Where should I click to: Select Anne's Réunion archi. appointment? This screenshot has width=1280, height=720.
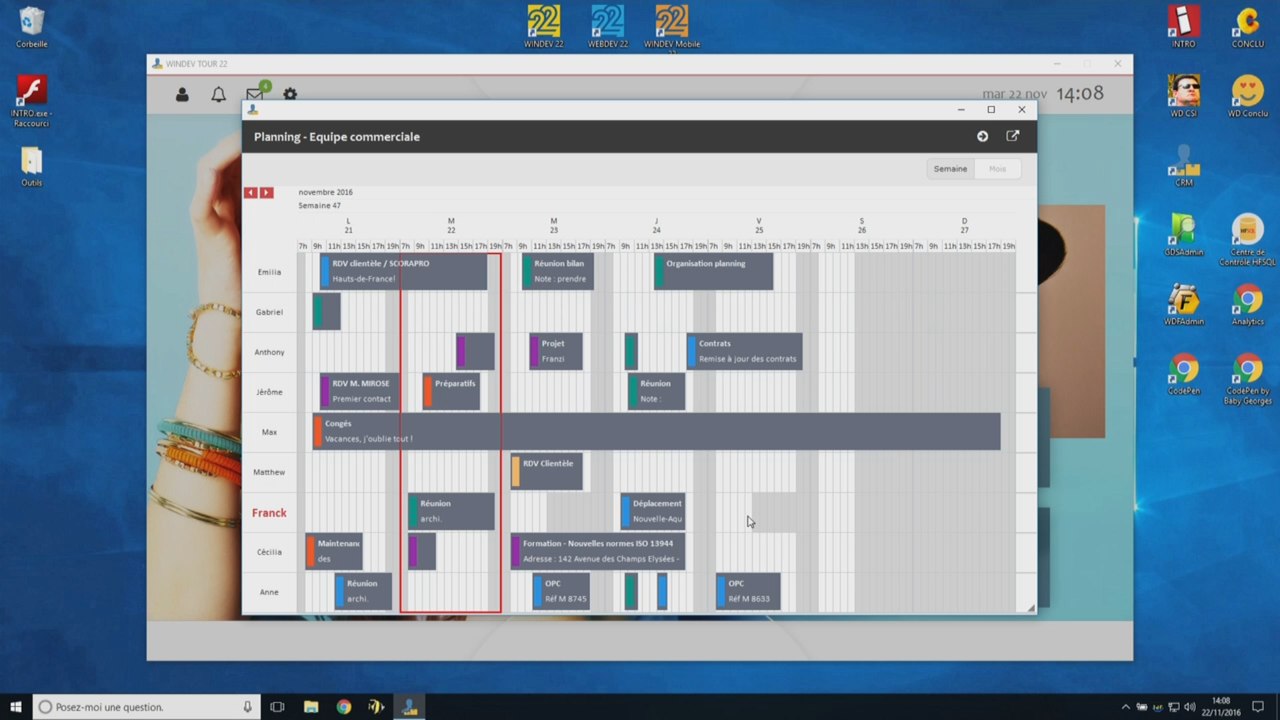point(363,591)
